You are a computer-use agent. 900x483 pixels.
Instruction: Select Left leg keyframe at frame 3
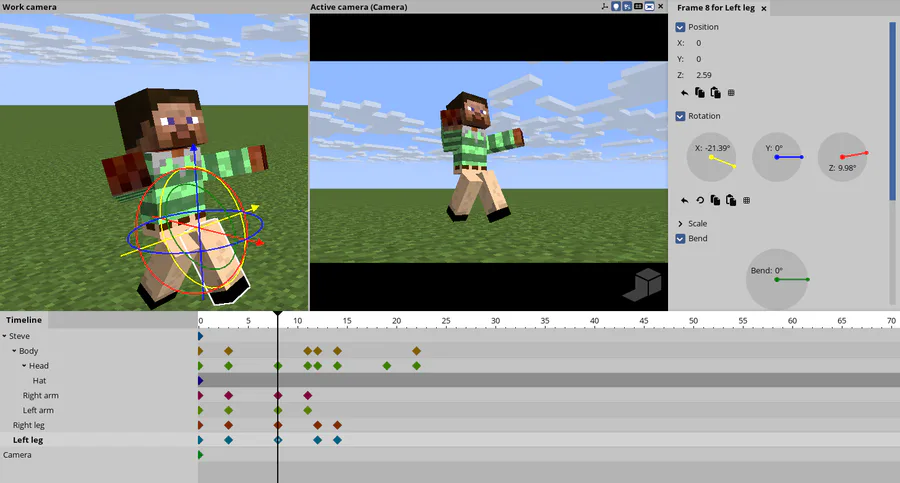coord(228,440)
